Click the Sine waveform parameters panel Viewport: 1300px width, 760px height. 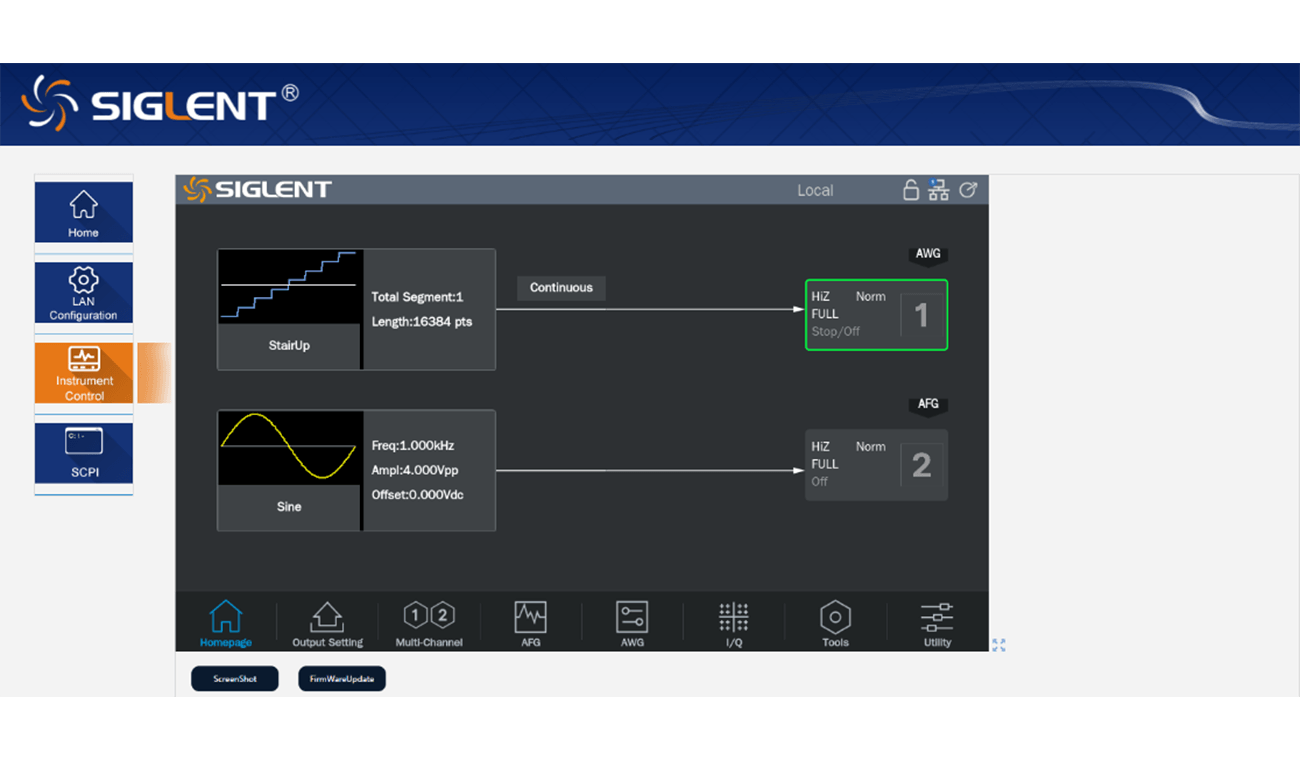(428, 470)
